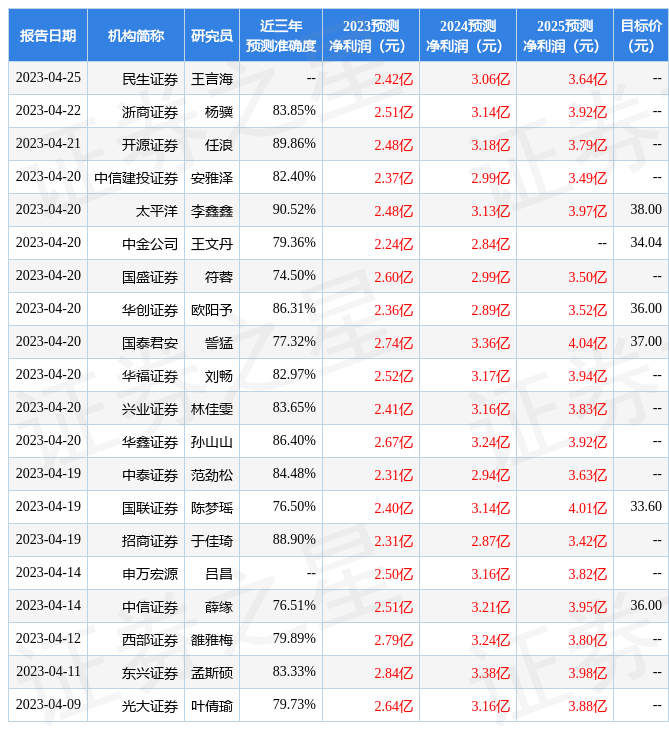Viewport: 669px width, 730px height.
Task: Click analyst name 薛缘
Action: click(x=219, y=607)
